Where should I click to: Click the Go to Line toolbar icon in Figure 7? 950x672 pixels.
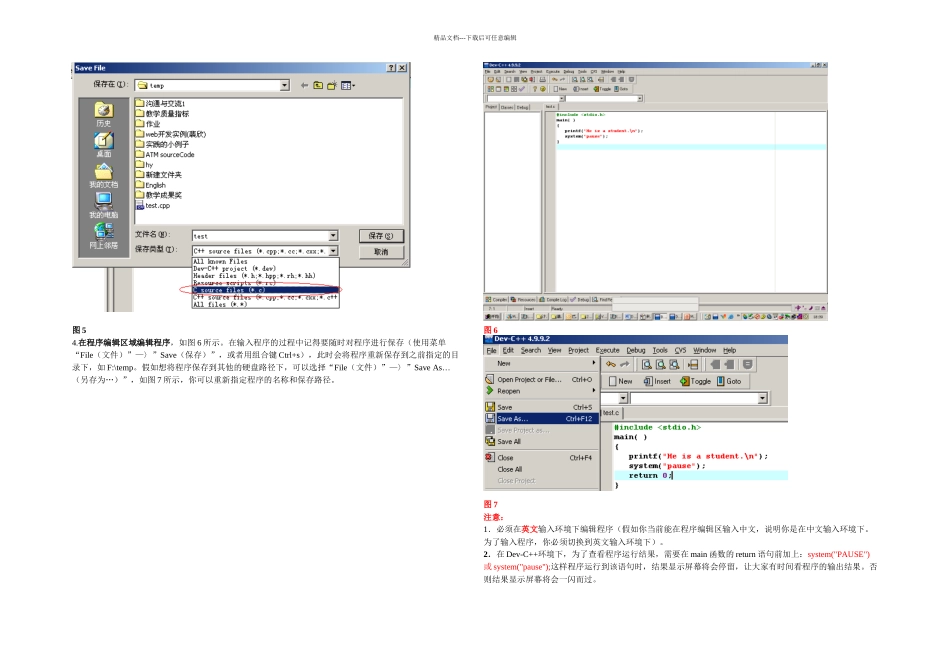coord(693,364)
